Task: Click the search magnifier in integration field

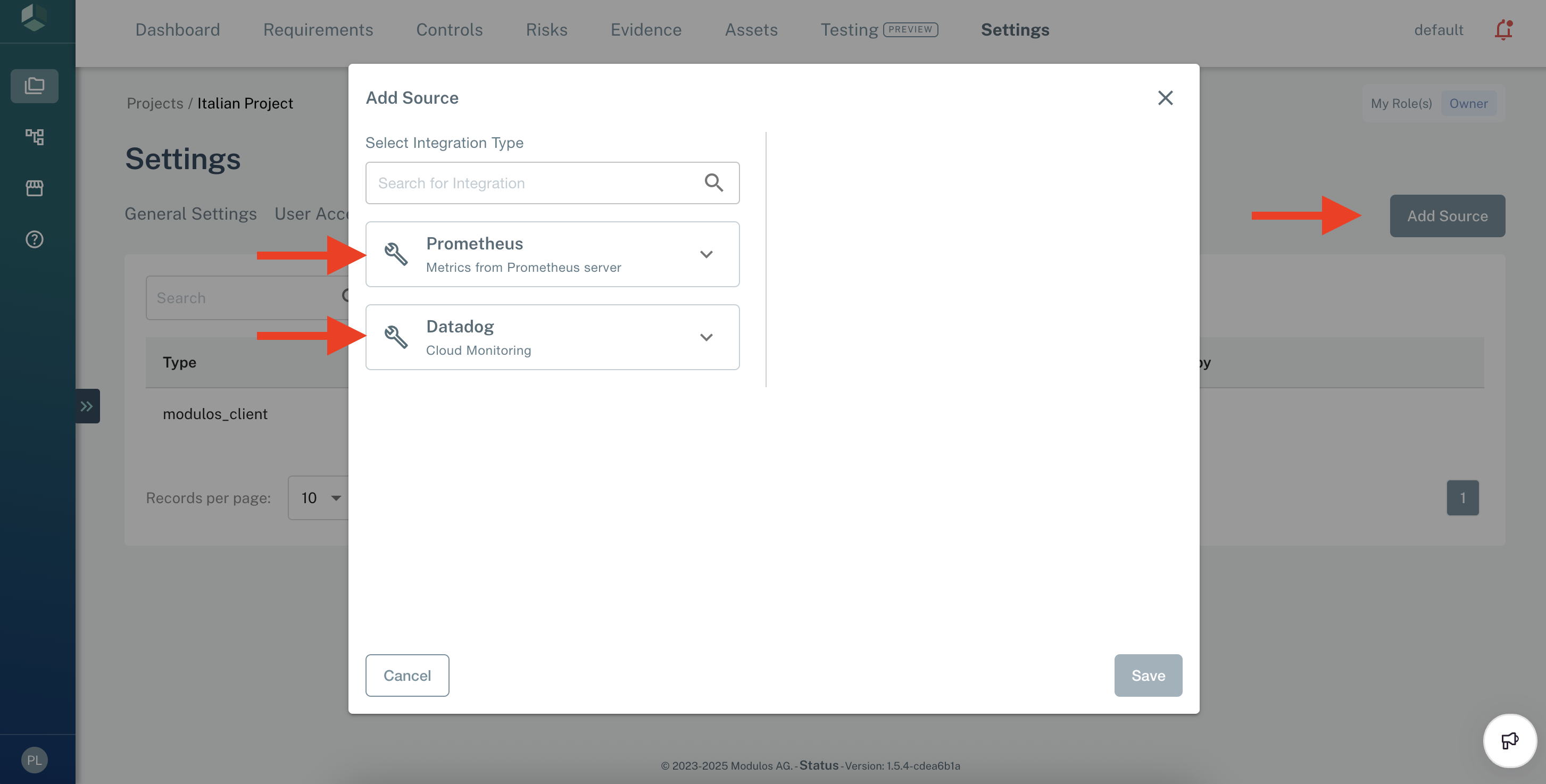Action: [713, 182]
